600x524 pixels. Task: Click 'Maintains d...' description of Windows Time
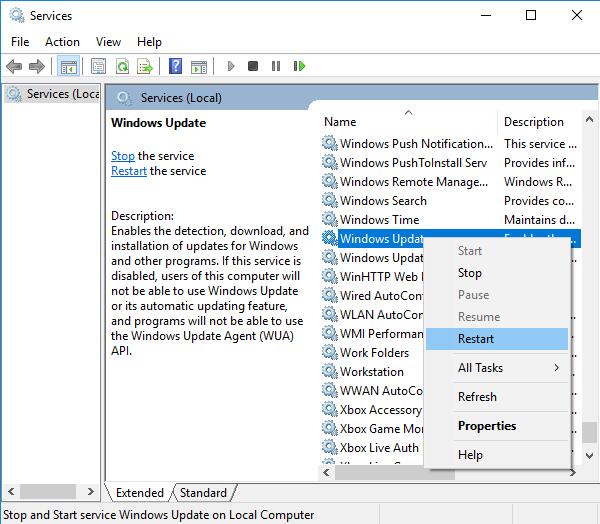pyautogui.click(x=539, y=220)
